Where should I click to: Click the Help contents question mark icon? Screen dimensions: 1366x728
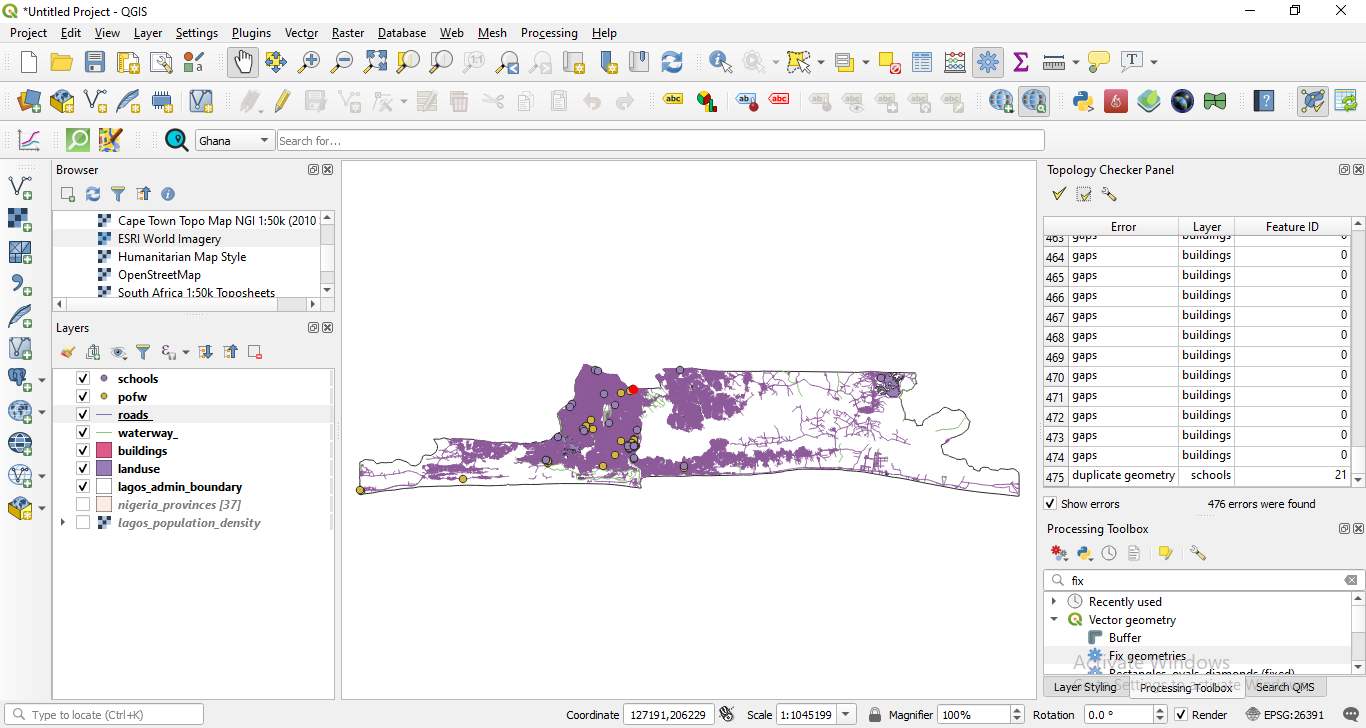[x=1265, y=101]
